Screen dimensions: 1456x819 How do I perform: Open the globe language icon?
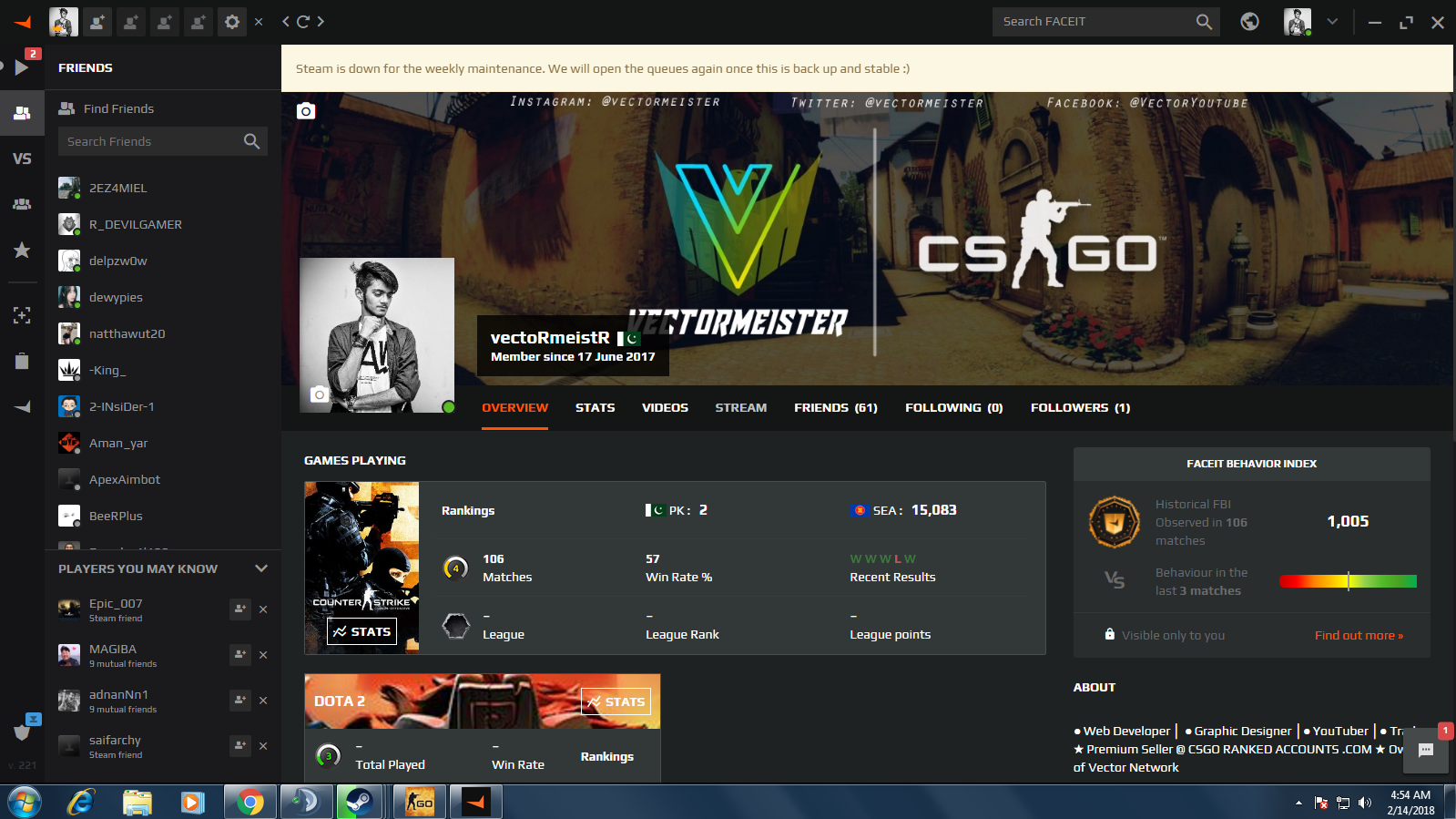point(1250,22)
